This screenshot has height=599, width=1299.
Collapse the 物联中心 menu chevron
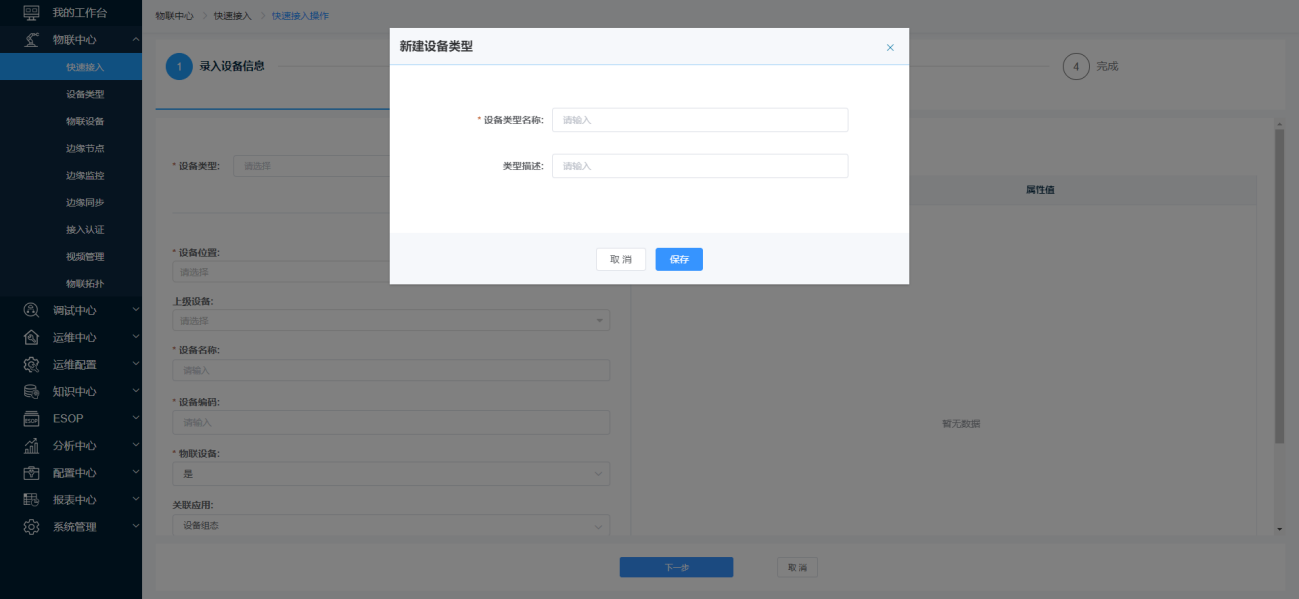coord(136,40)
